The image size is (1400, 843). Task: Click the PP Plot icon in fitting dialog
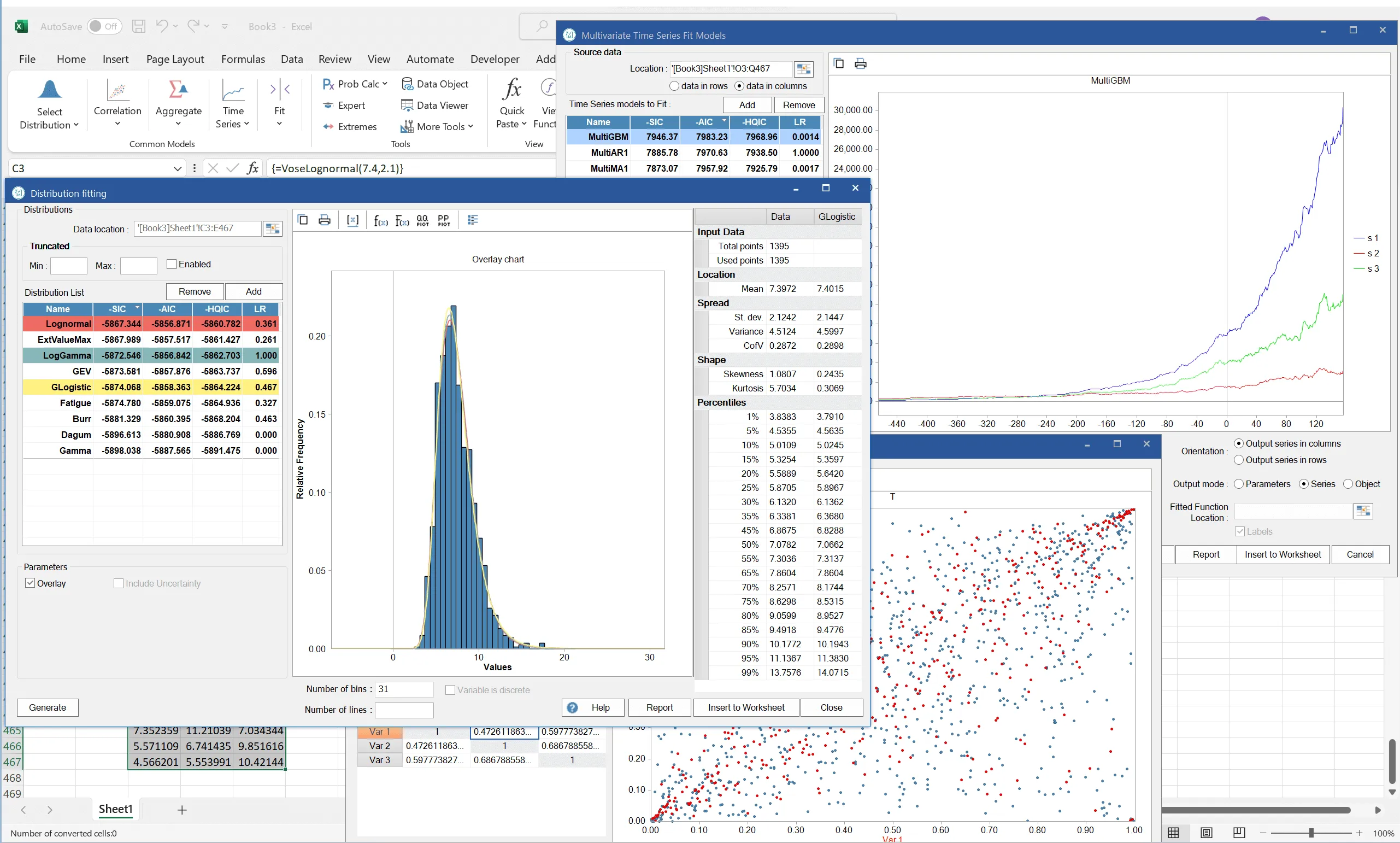tap(444, 220)
